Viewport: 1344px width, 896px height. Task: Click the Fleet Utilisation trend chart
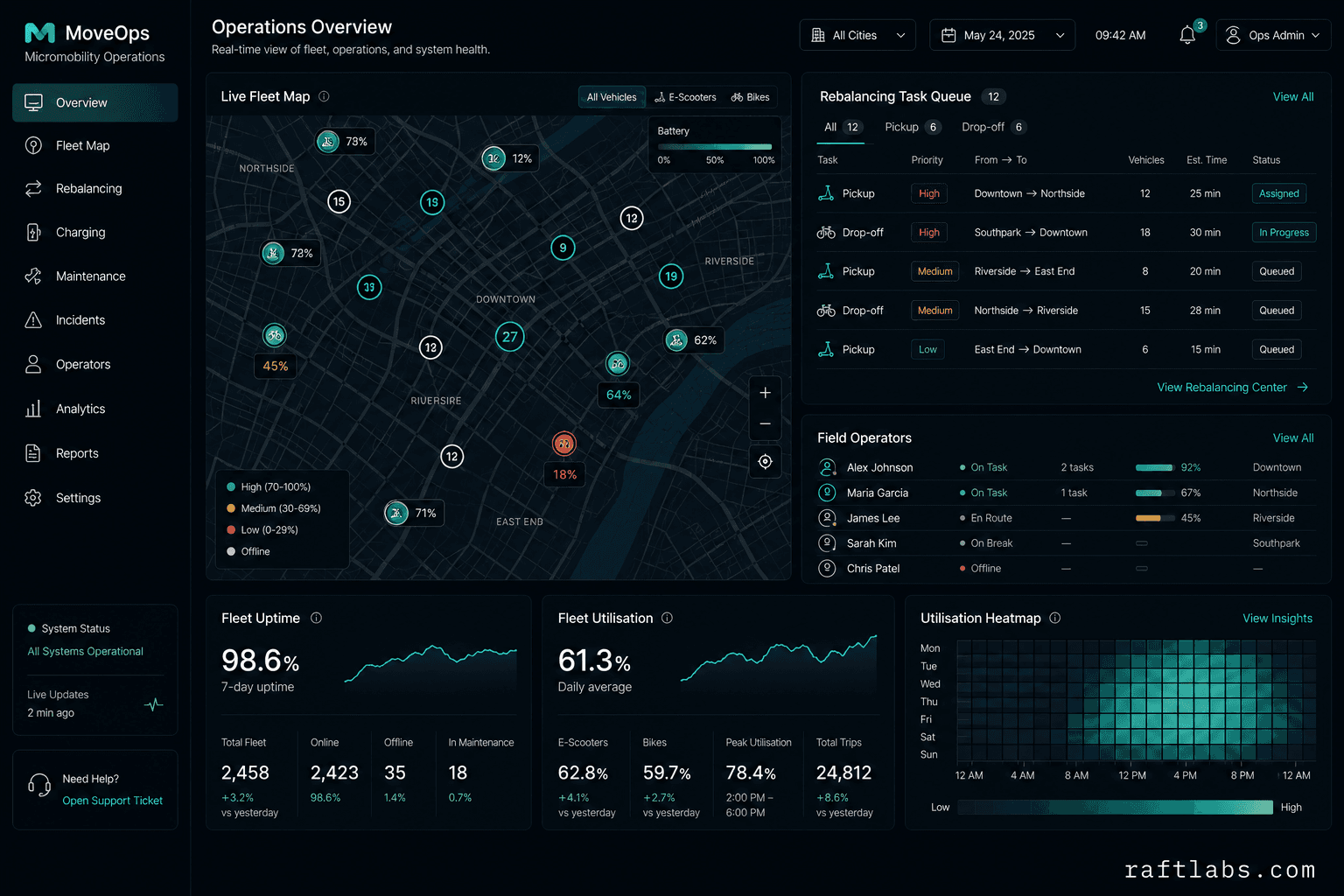pyautogui.click(x=779, y=663)
